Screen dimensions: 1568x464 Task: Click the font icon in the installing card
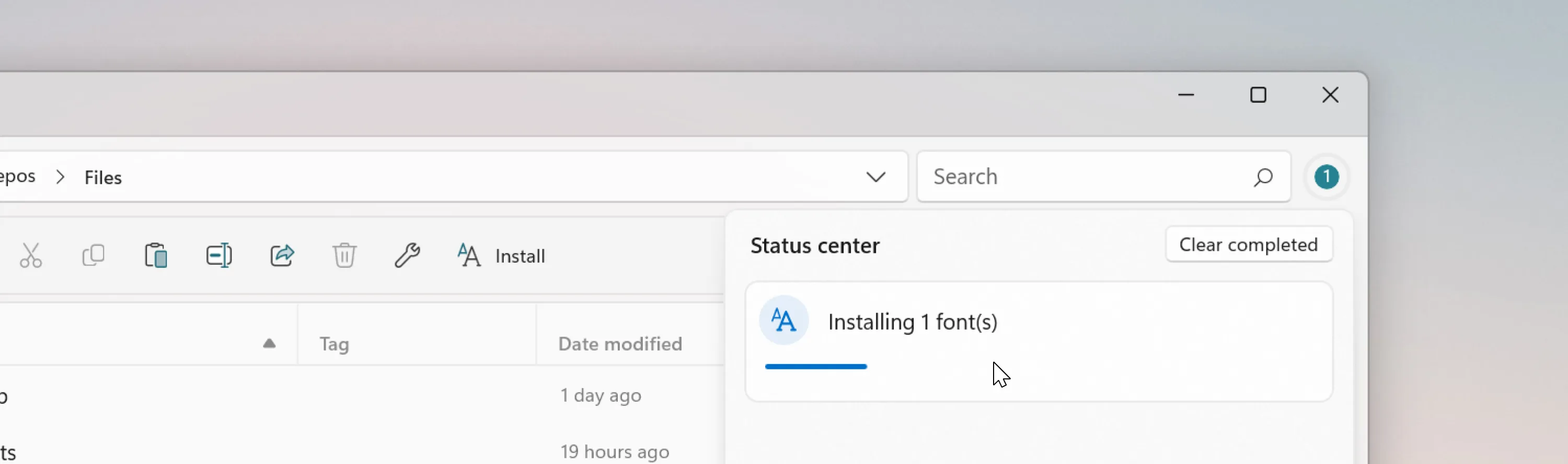click(x=784, y=320)
